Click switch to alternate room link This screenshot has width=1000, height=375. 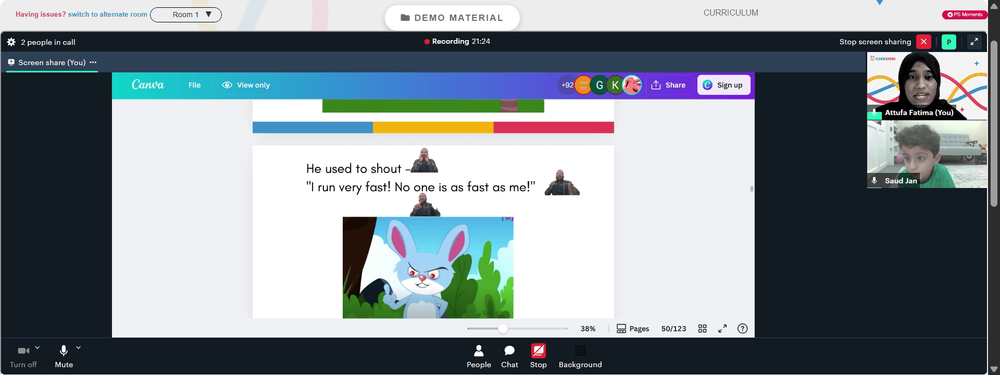108,14
